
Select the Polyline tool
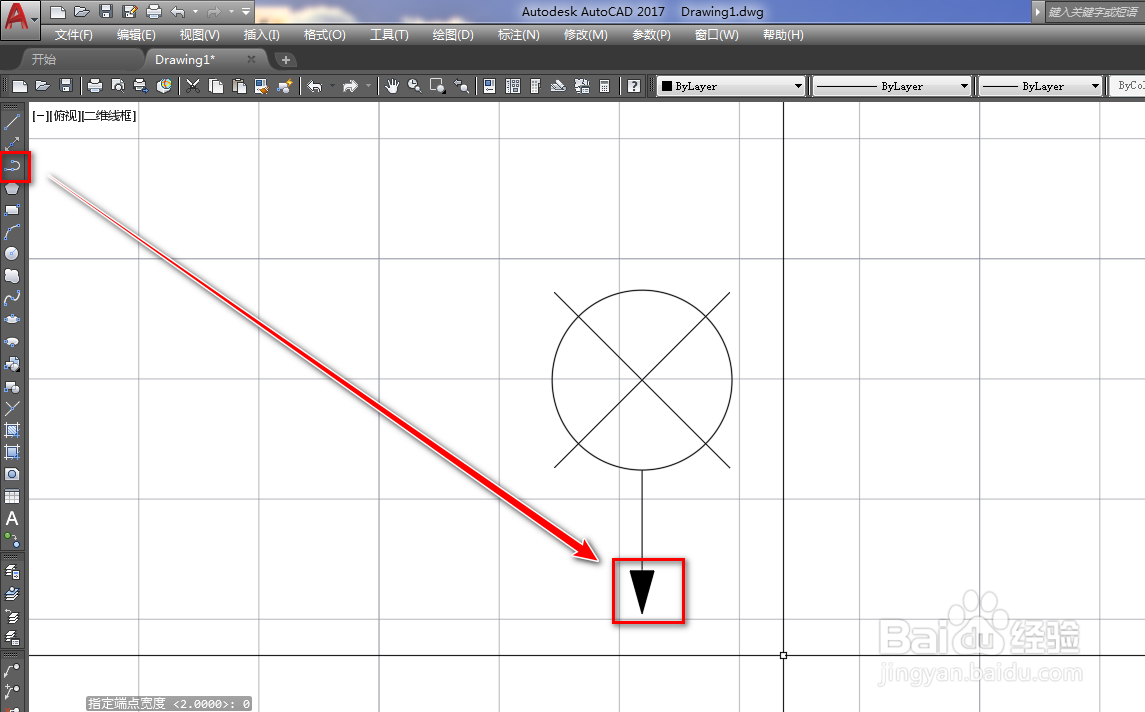[x=12, y=166]
